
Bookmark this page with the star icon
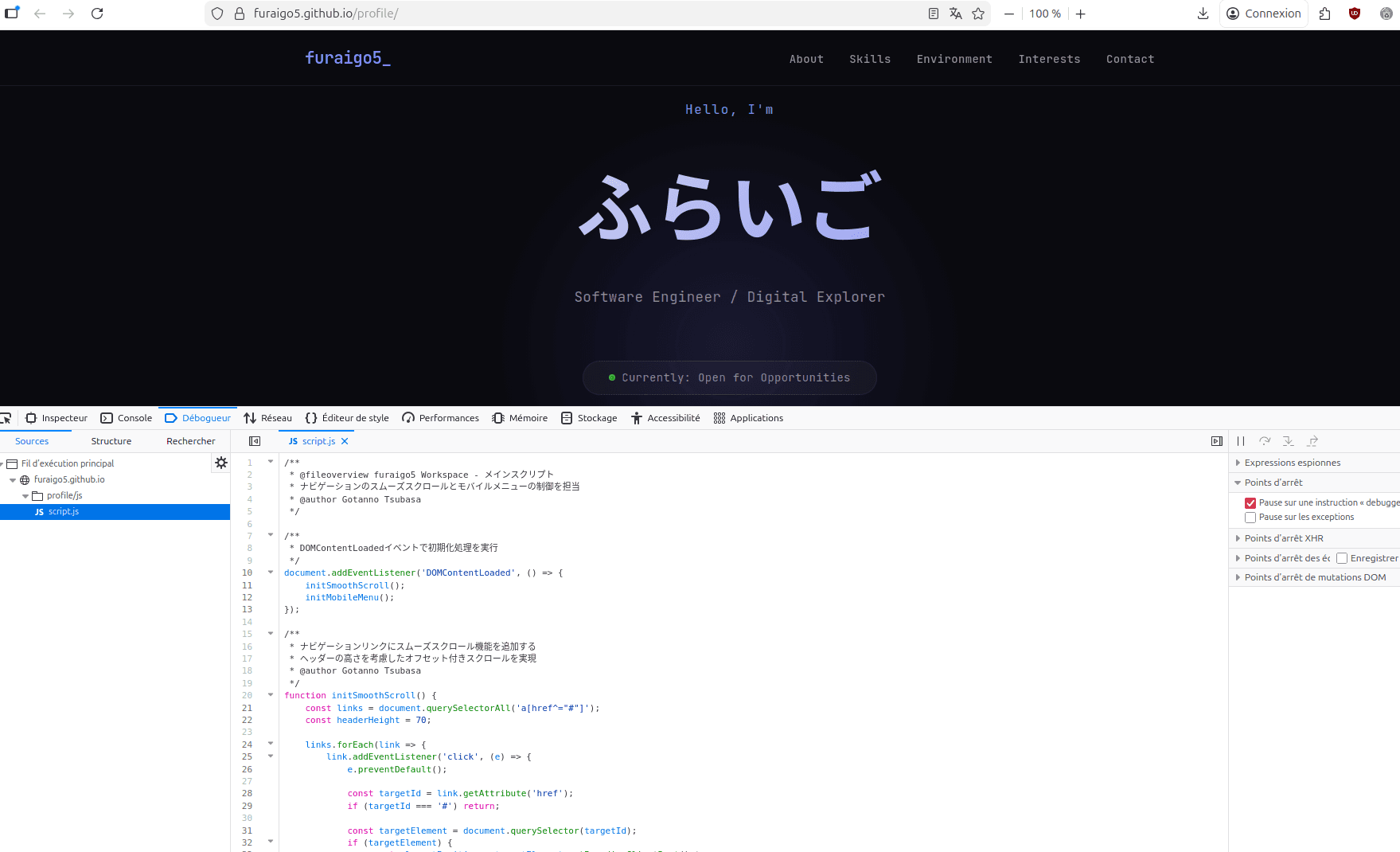(x=978, y=14)
